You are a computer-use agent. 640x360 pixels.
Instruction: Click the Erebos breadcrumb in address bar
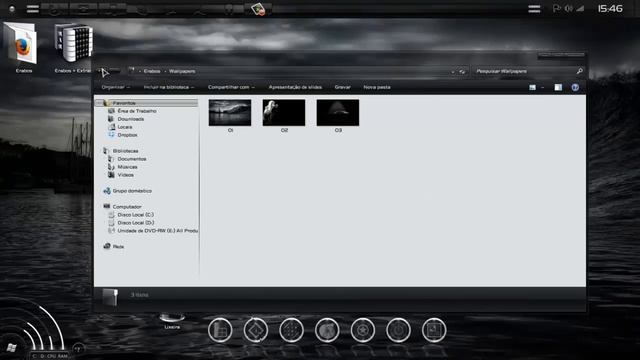coord(152,71)
